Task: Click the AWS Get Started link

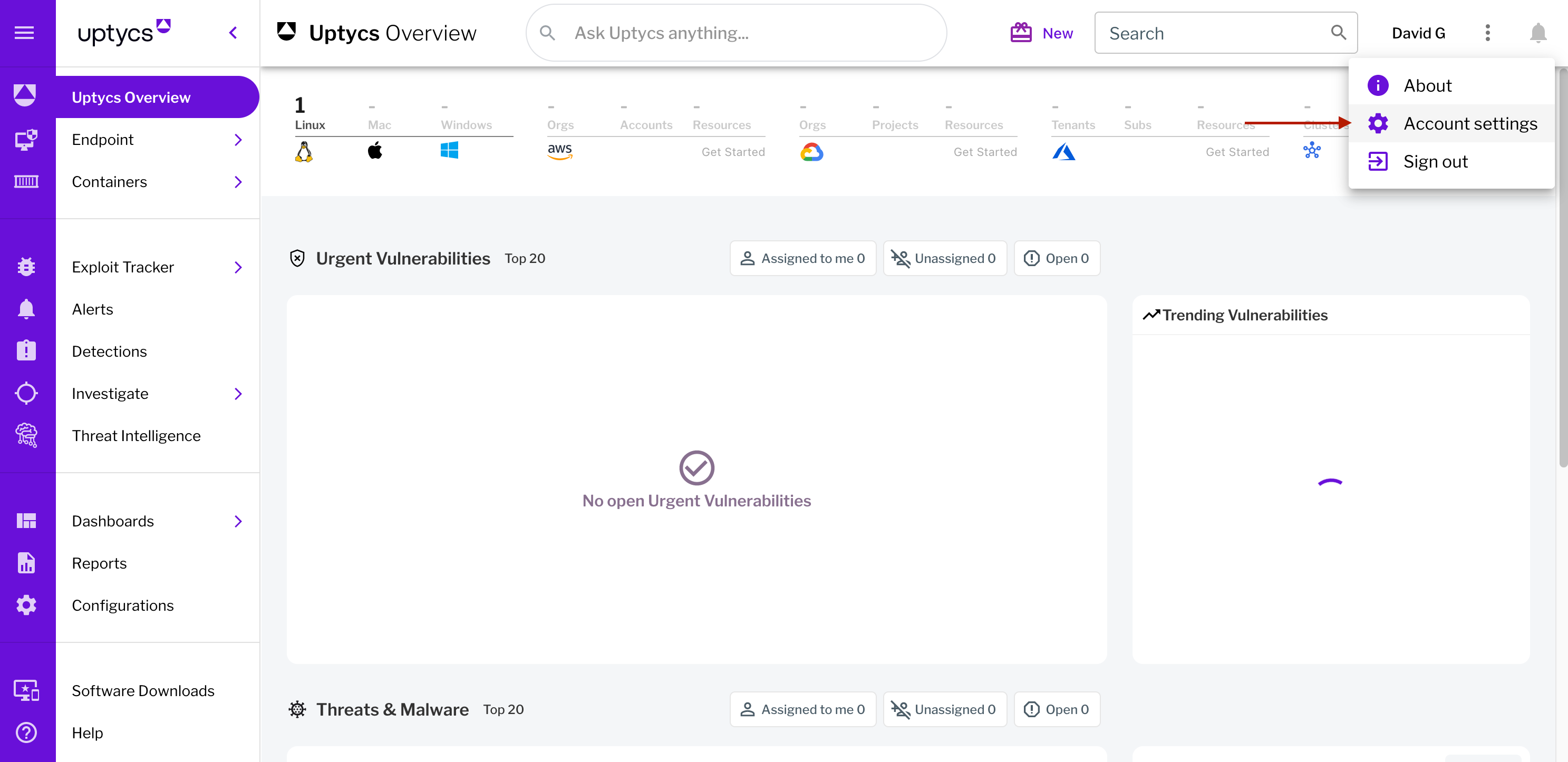Action: pos(732,152)
